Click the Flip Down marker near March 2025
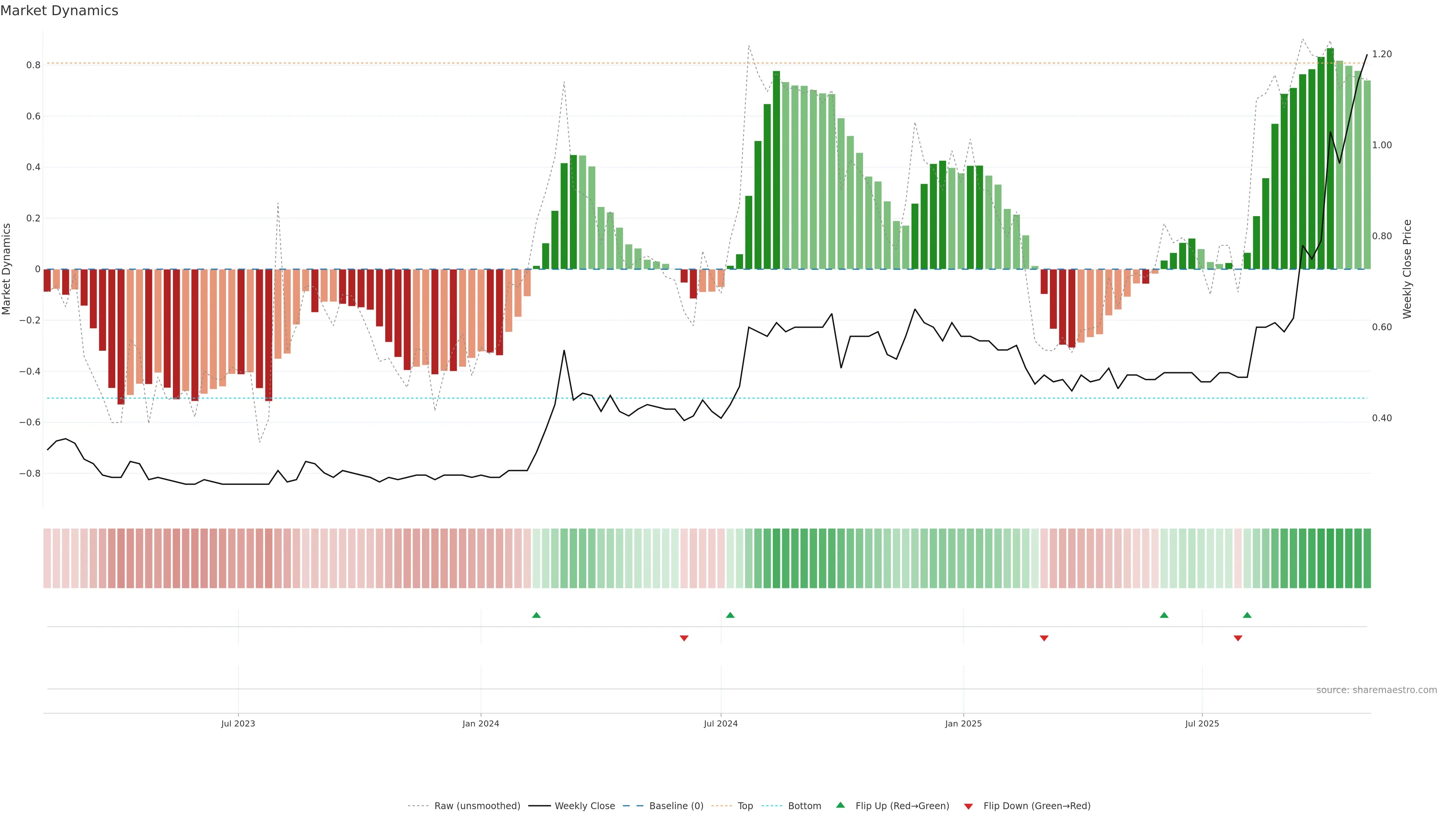 point(1044,638)
